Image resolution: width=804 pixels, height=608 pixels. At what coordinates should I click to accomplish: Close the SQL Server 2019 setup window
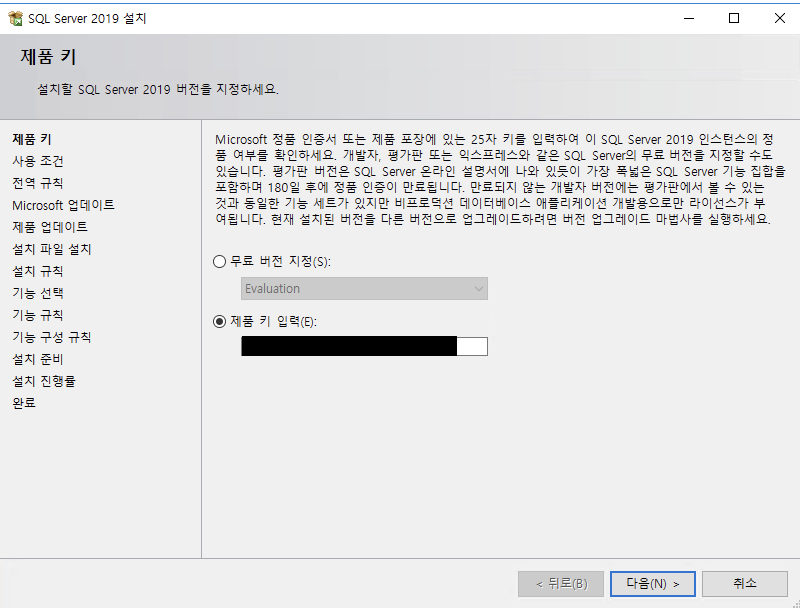780,18
